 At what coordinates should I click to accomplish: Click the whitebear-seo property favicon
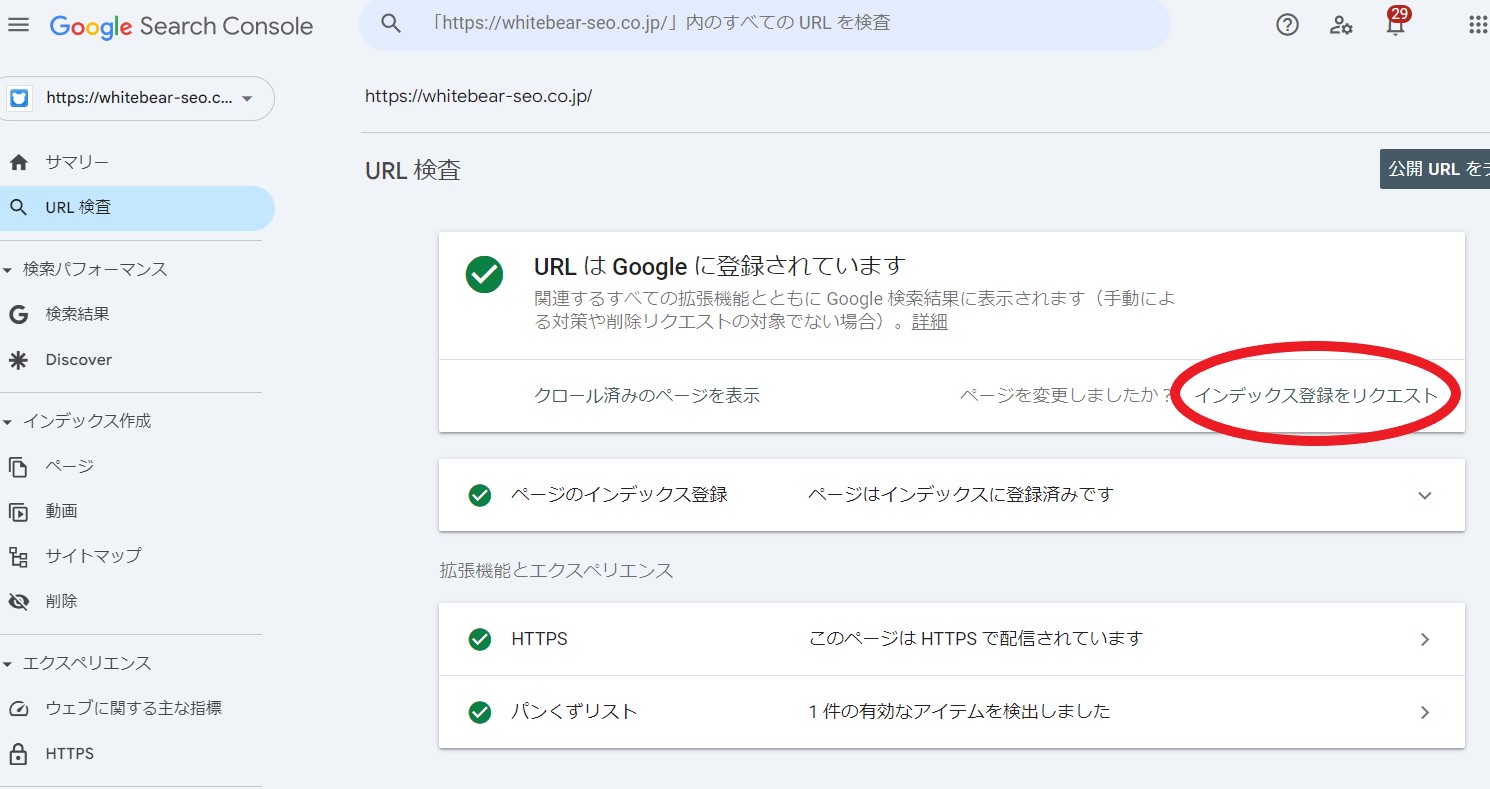(19, 98)
